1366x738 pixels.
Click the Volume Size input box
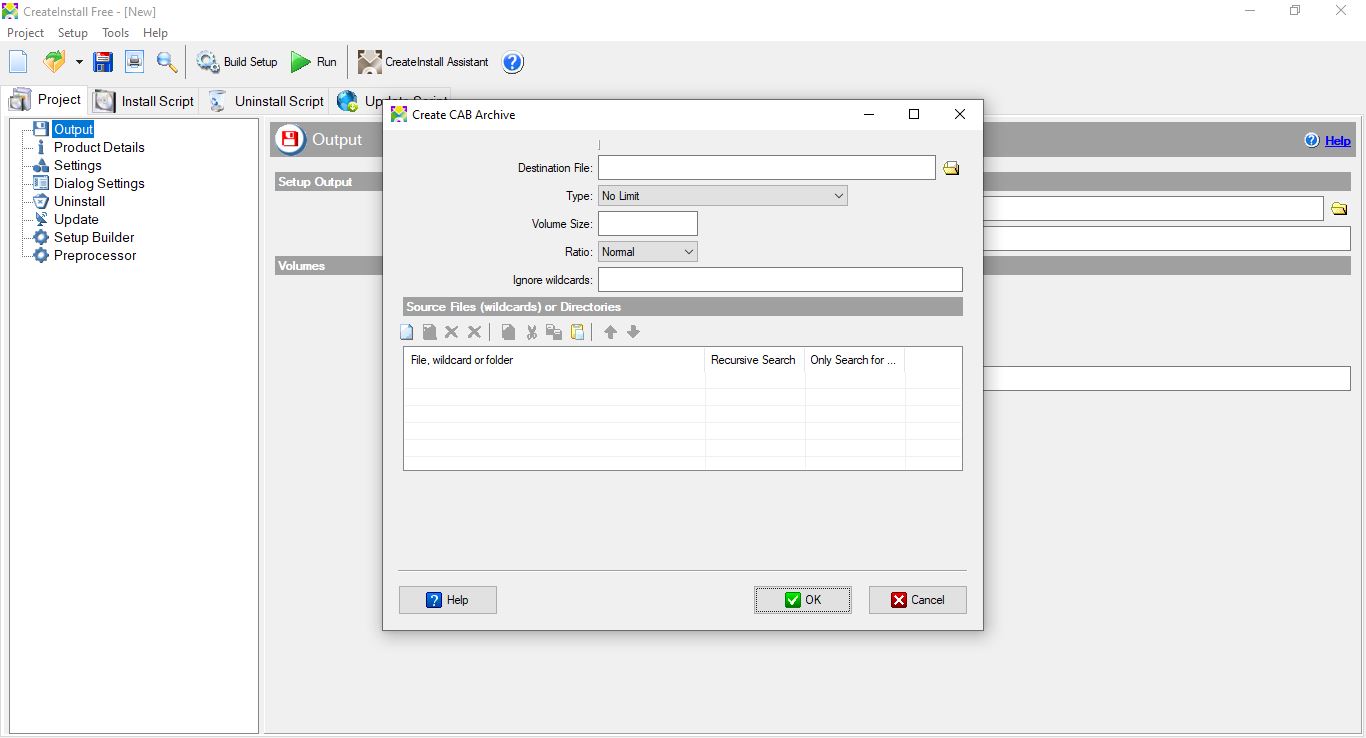click(x=648, y=224)
